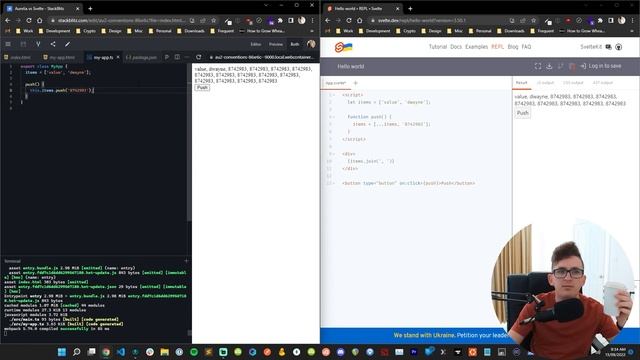Select the Result output tab
The image size is (640, 360).
[x=522, y=83]
